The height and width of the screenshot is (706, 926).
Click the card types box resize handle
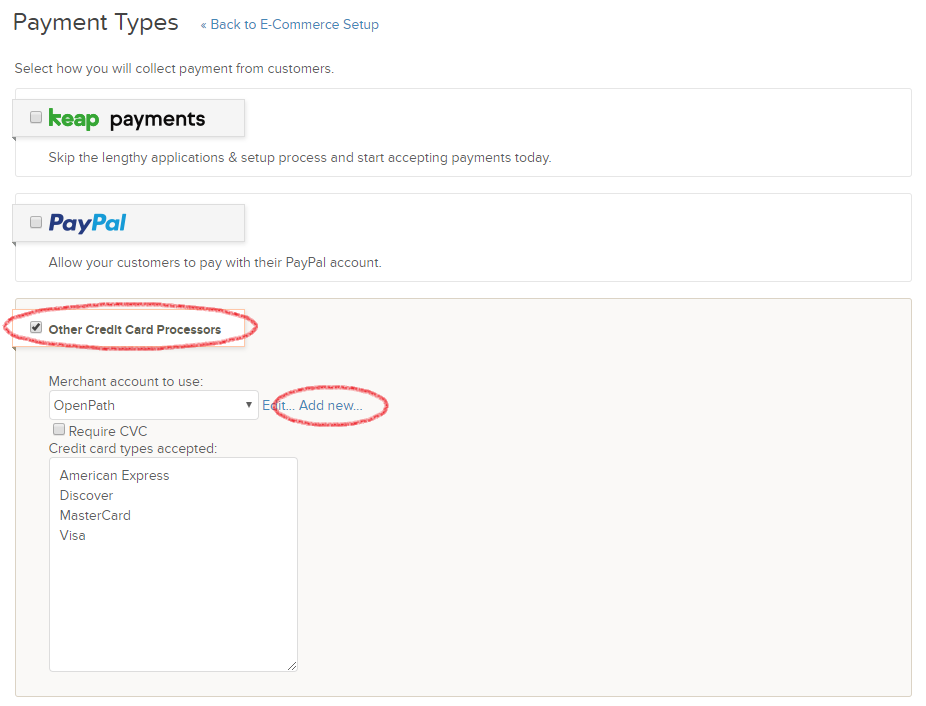[x=292, y=666]
